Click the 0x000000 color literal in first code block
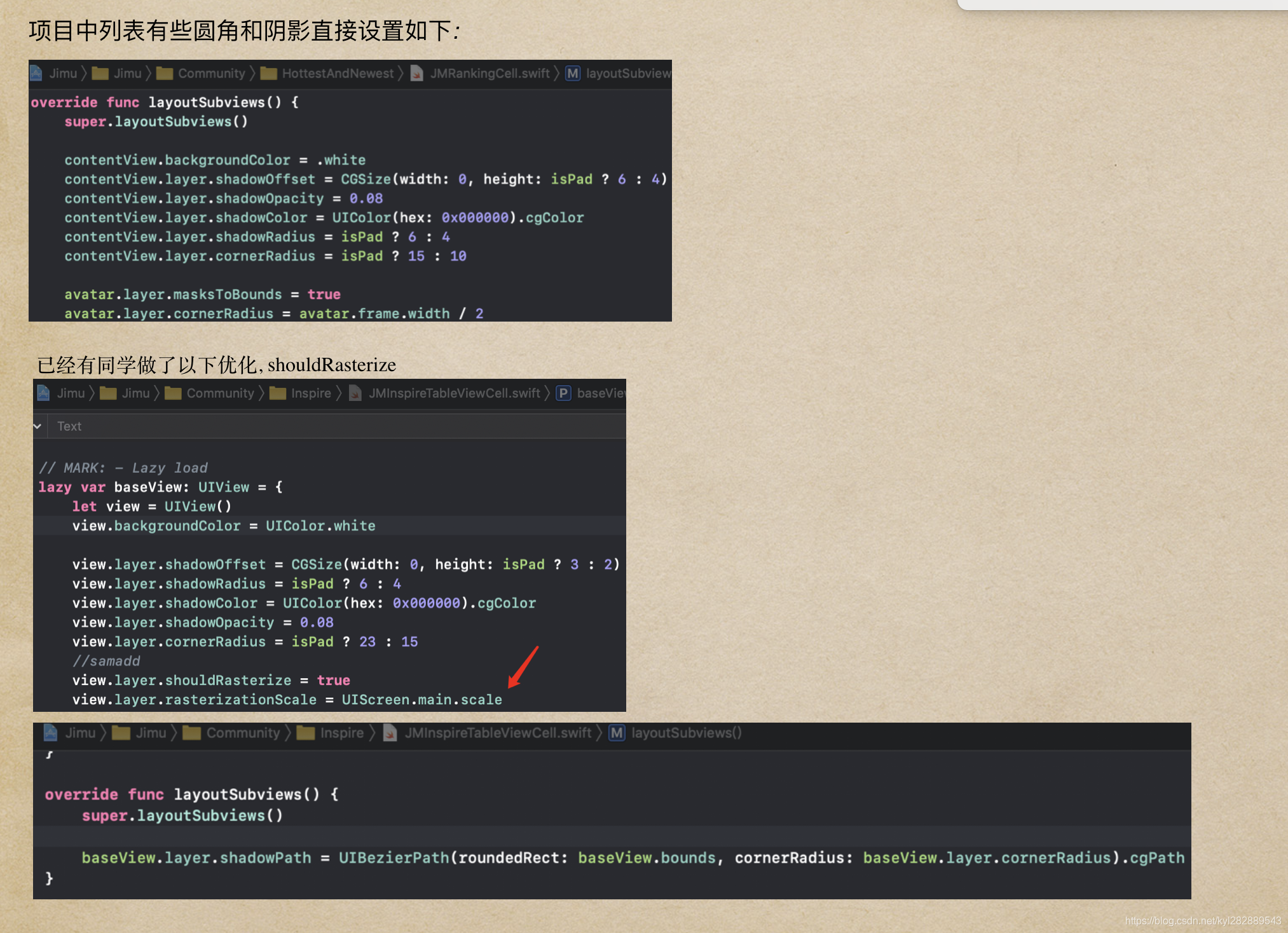This screenshot has width=1288, height=933. tap(475, 217)
